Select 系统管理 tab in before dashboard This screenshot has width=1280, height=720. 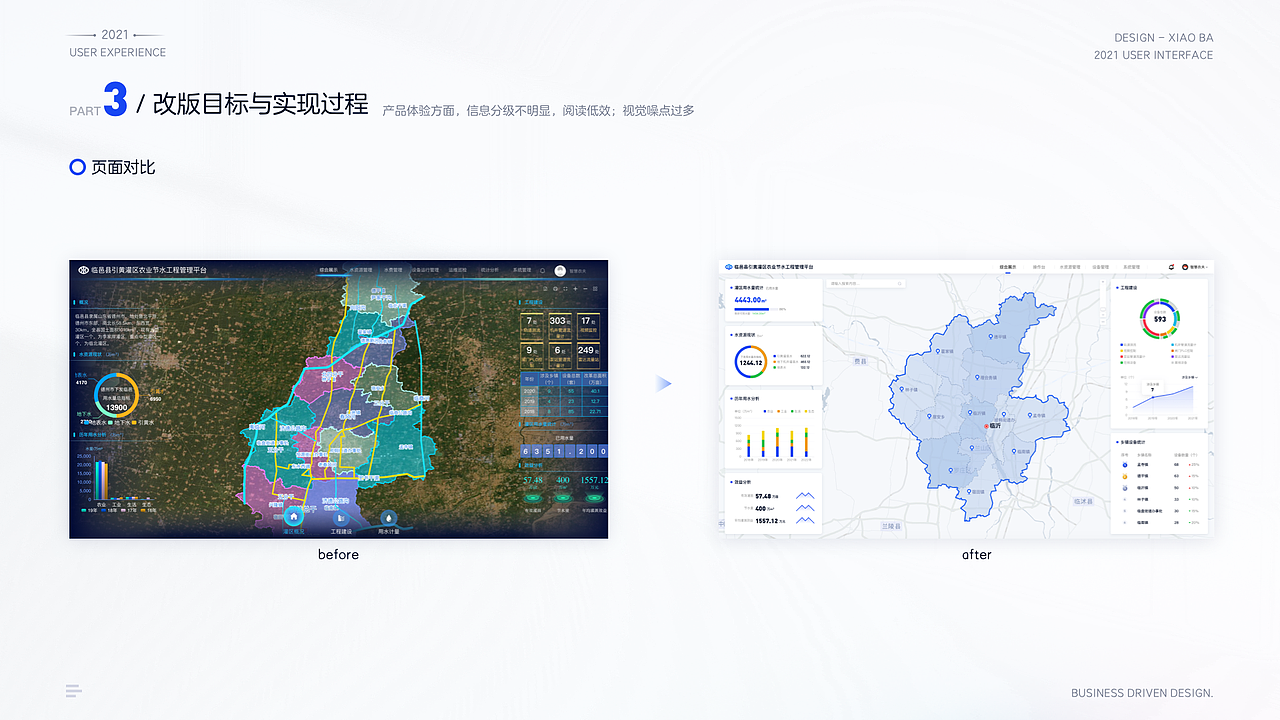pyautogui.click(x=522, y=270)
